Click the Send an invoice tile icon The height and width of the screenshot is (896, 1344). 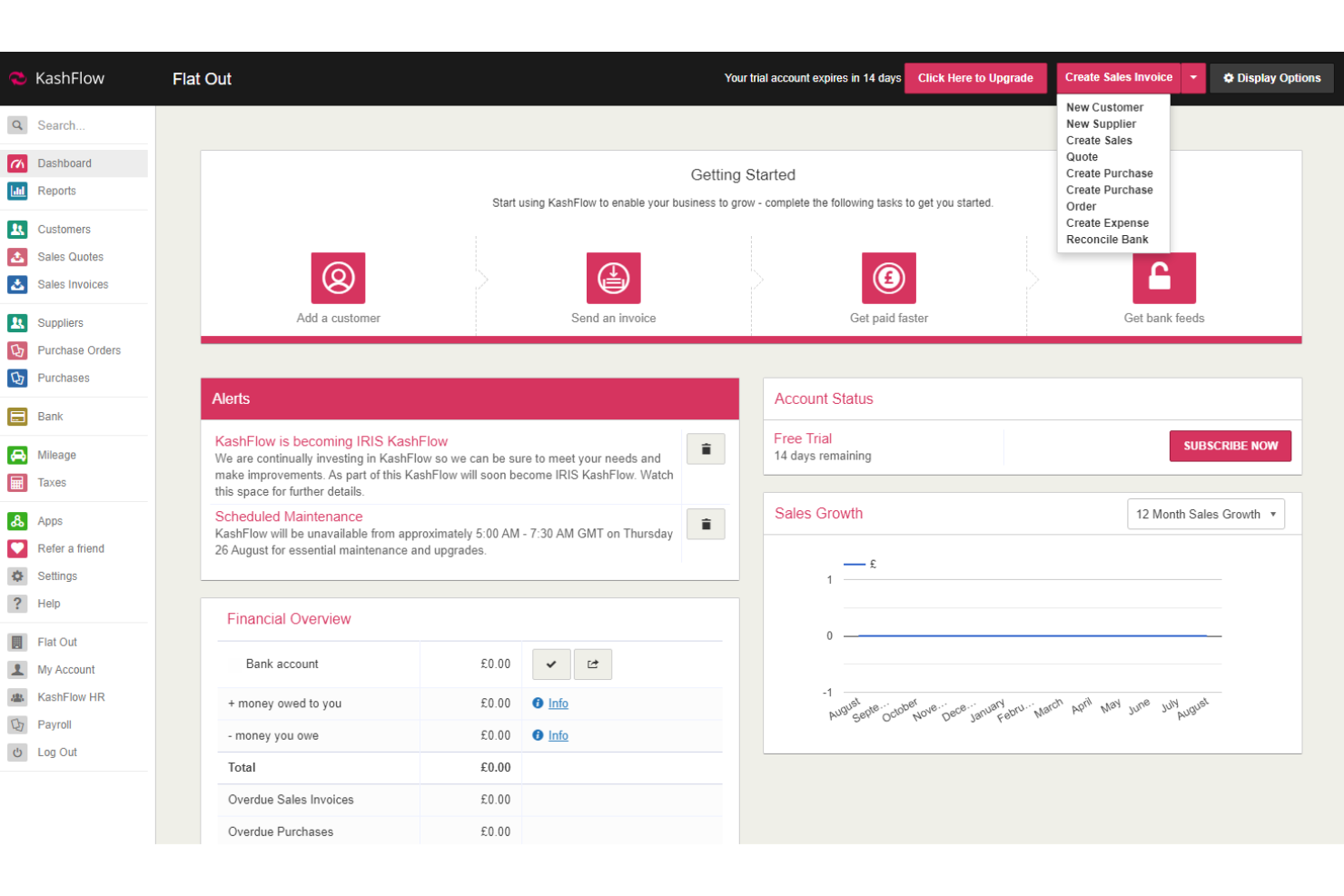(614, 278)
